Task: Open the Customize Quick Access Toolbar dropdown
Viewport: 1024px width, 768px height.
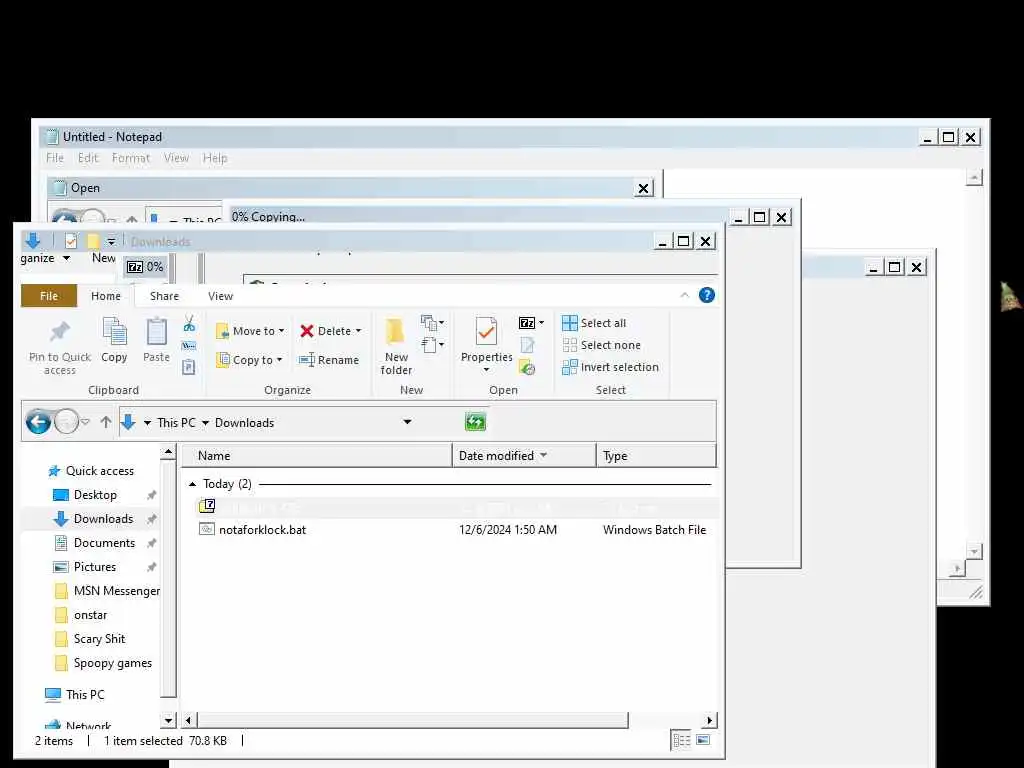Action: [x=112, y=241]
